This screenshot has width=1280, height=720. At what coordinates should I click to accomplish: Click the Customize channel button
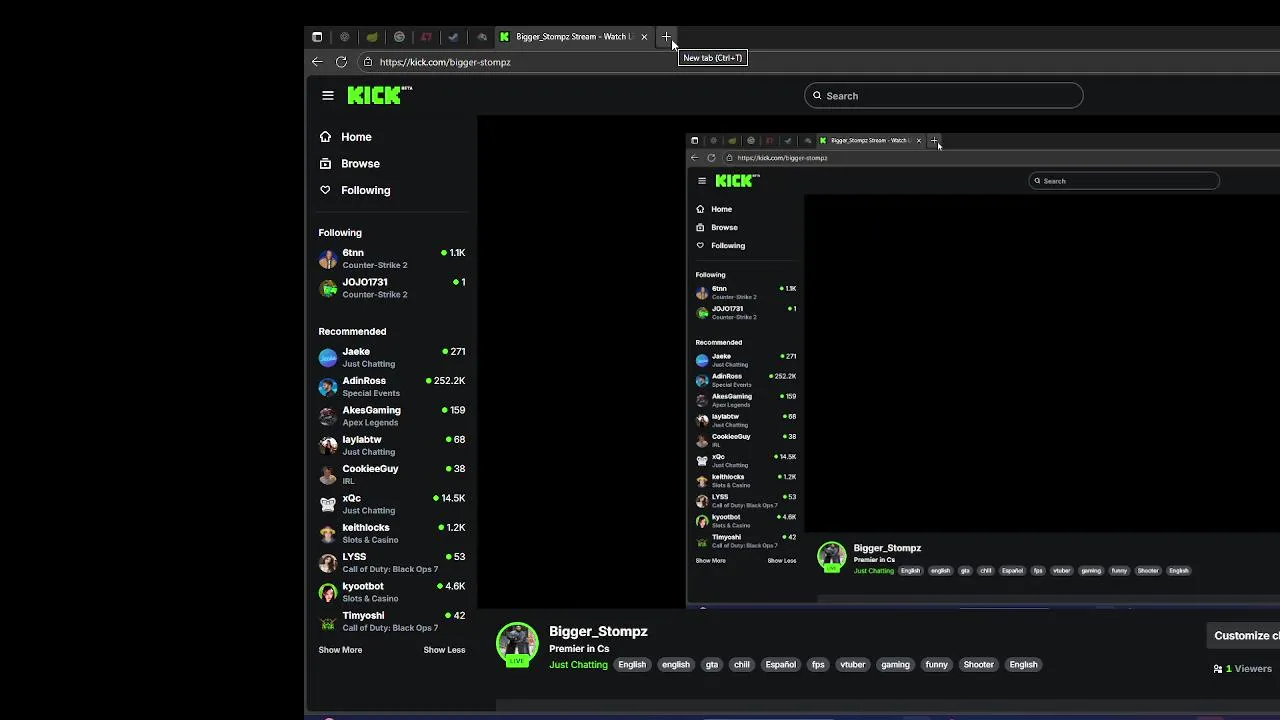click(1243, 636)
